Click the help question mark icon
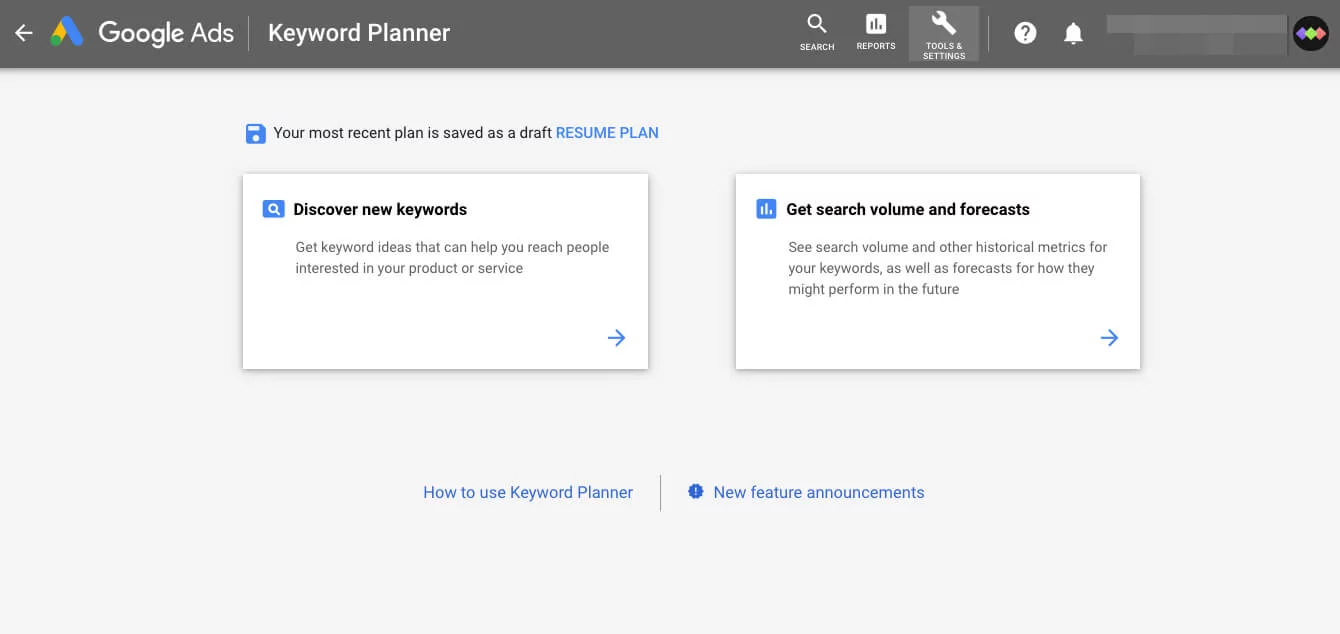Screen dimensions: 1340x634 (1025, 33)
